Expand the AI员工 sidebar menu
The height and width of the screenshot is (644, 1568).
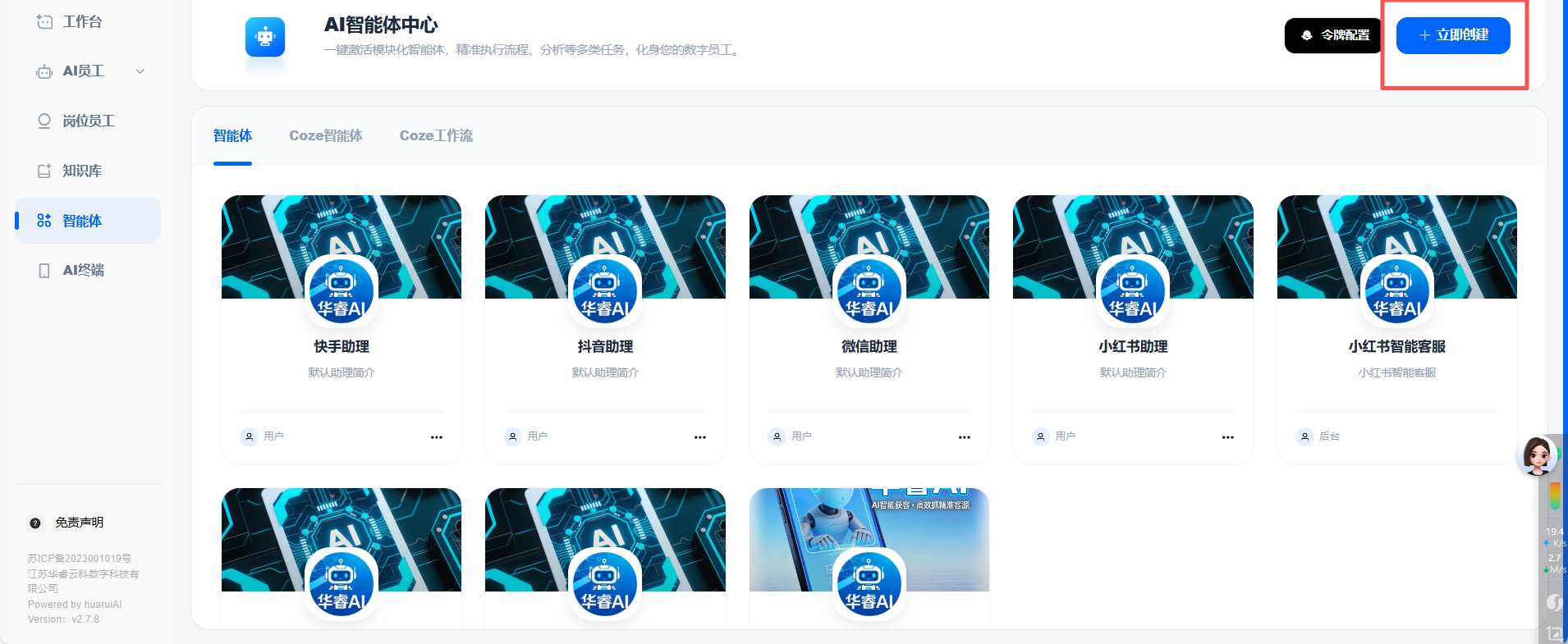[x=140, y=71]
